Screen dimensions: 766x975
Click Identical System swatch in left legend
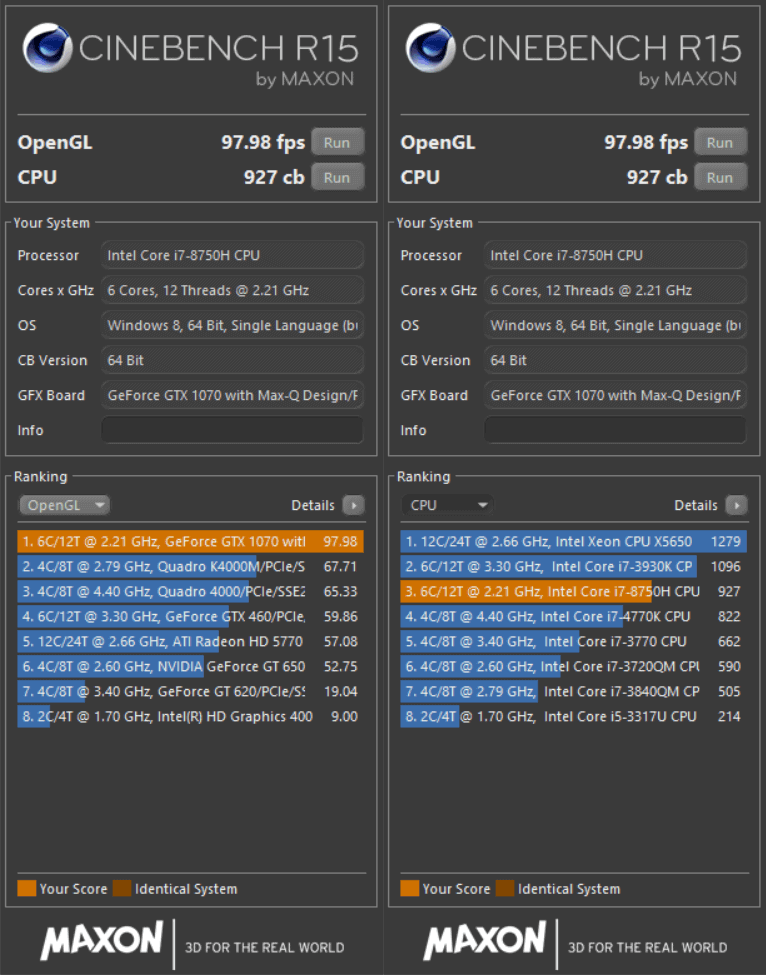[122, 889]
